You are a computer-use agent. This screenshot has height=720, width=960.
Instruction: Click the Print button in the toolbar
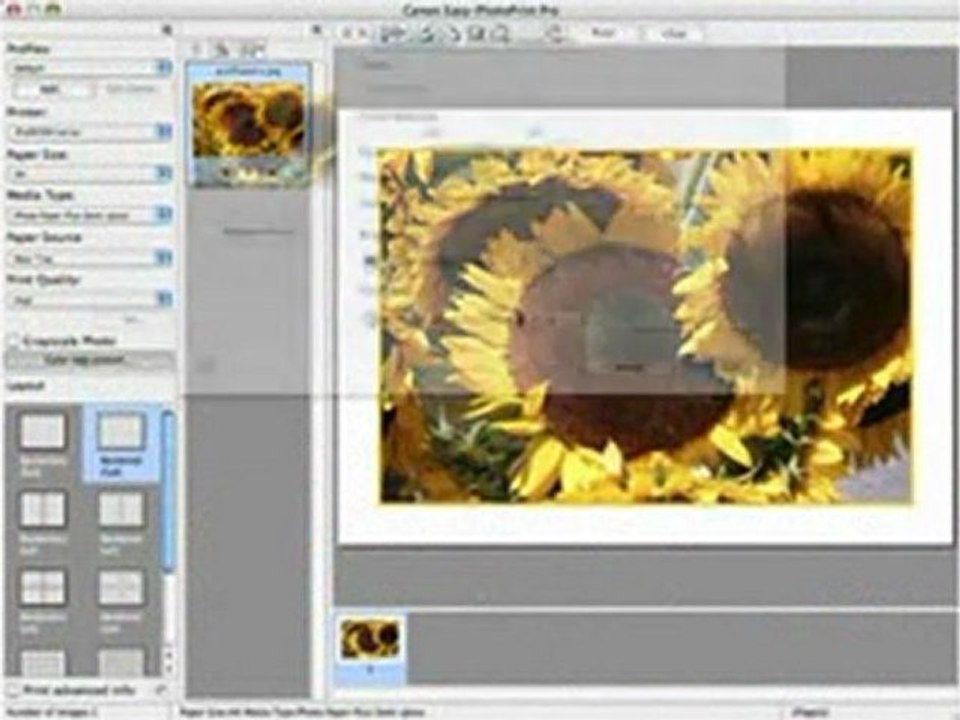(x=604, y=32)
